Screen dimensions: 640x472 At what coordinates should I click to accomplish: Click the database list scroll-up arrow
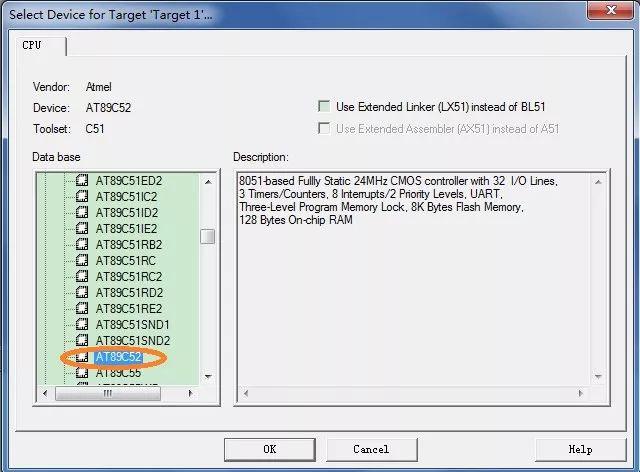208,182
